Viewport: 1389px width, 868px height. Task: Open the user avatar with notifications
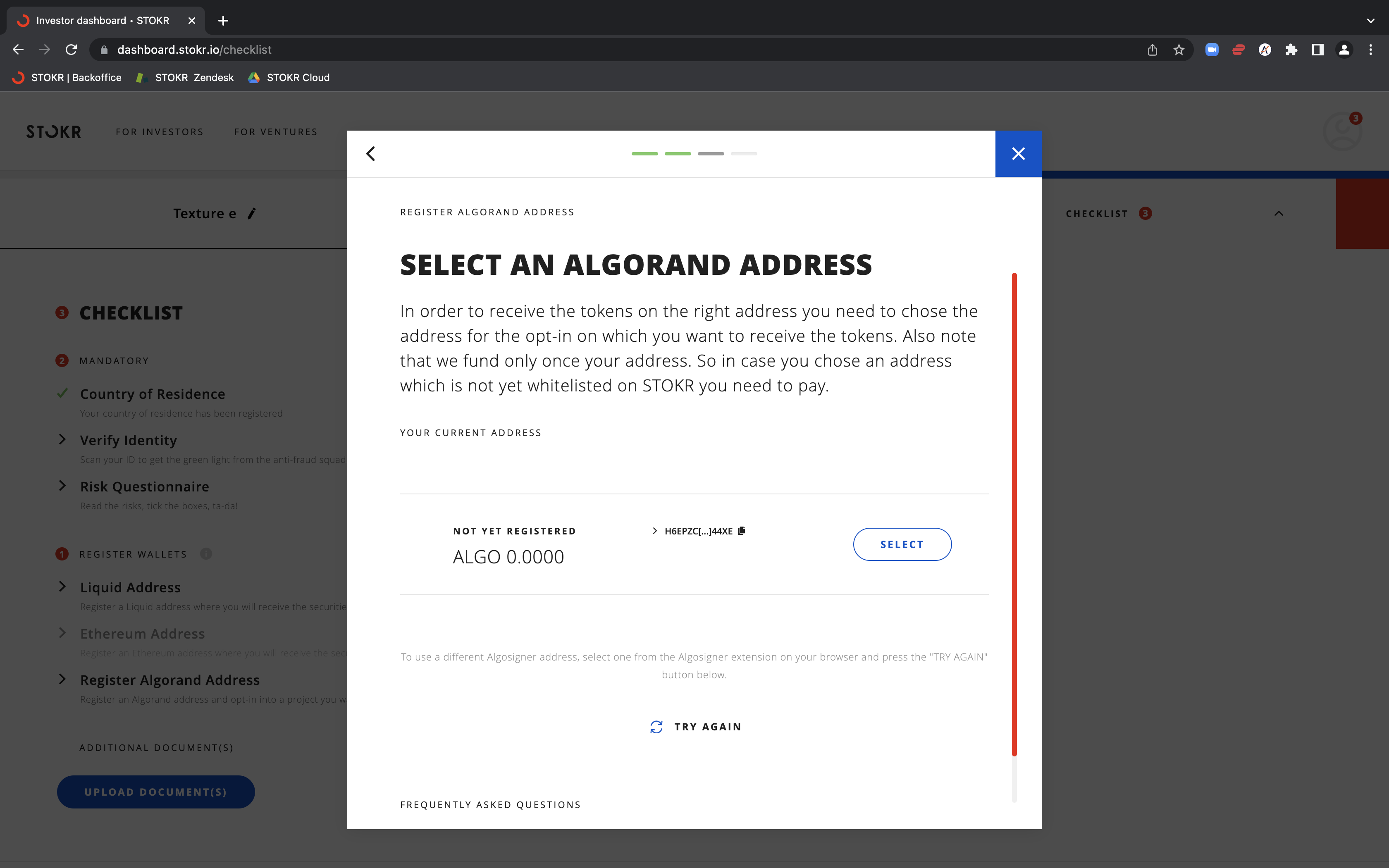pyautogui.click(x=1342, y=131)
